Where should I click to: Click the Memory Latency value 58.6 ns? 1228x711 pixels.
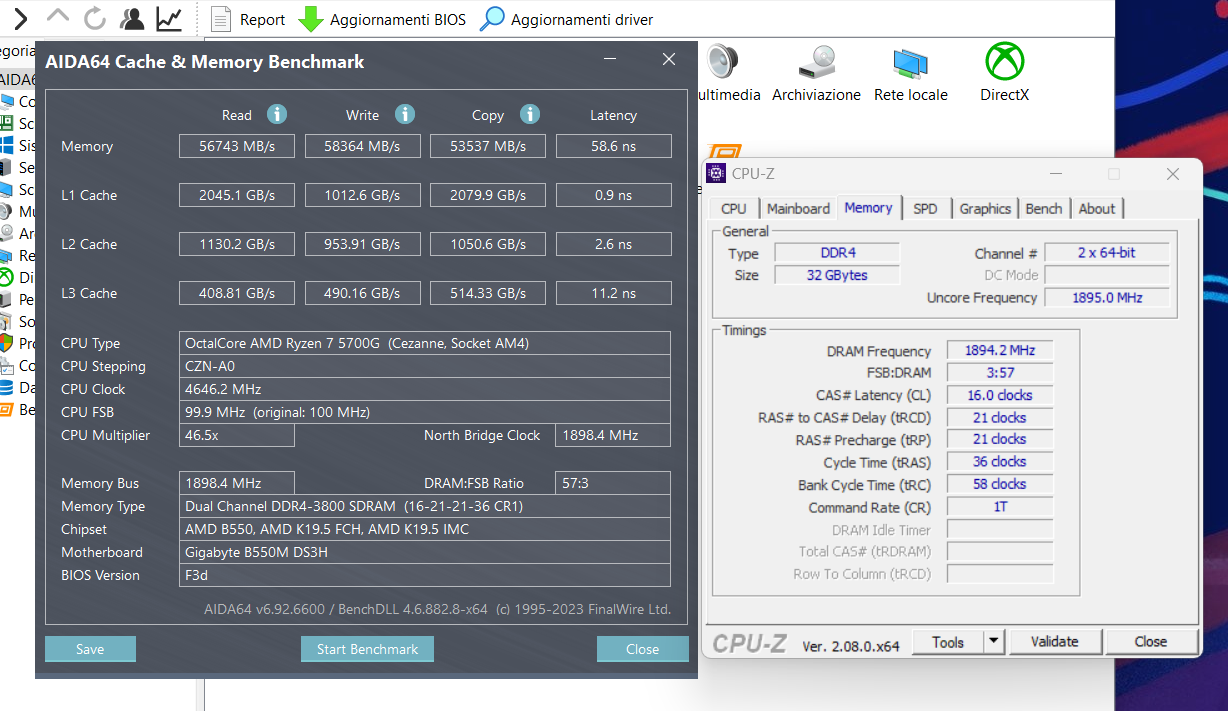(613, 146)
